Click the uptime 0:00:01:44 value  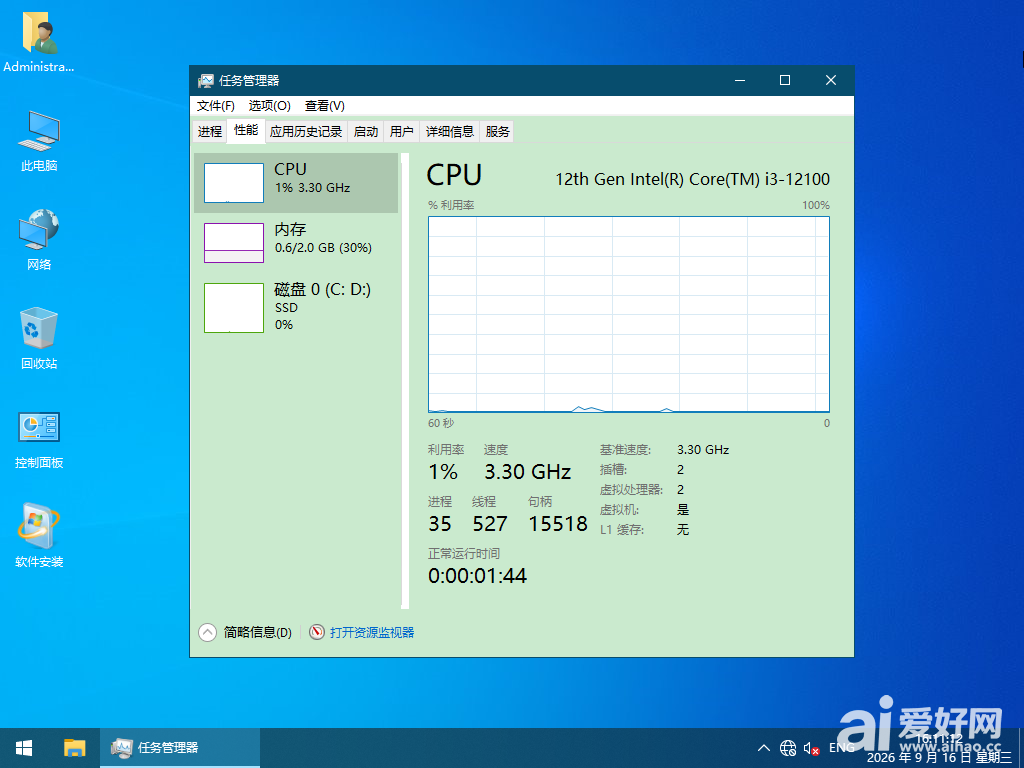pos(477,575)
